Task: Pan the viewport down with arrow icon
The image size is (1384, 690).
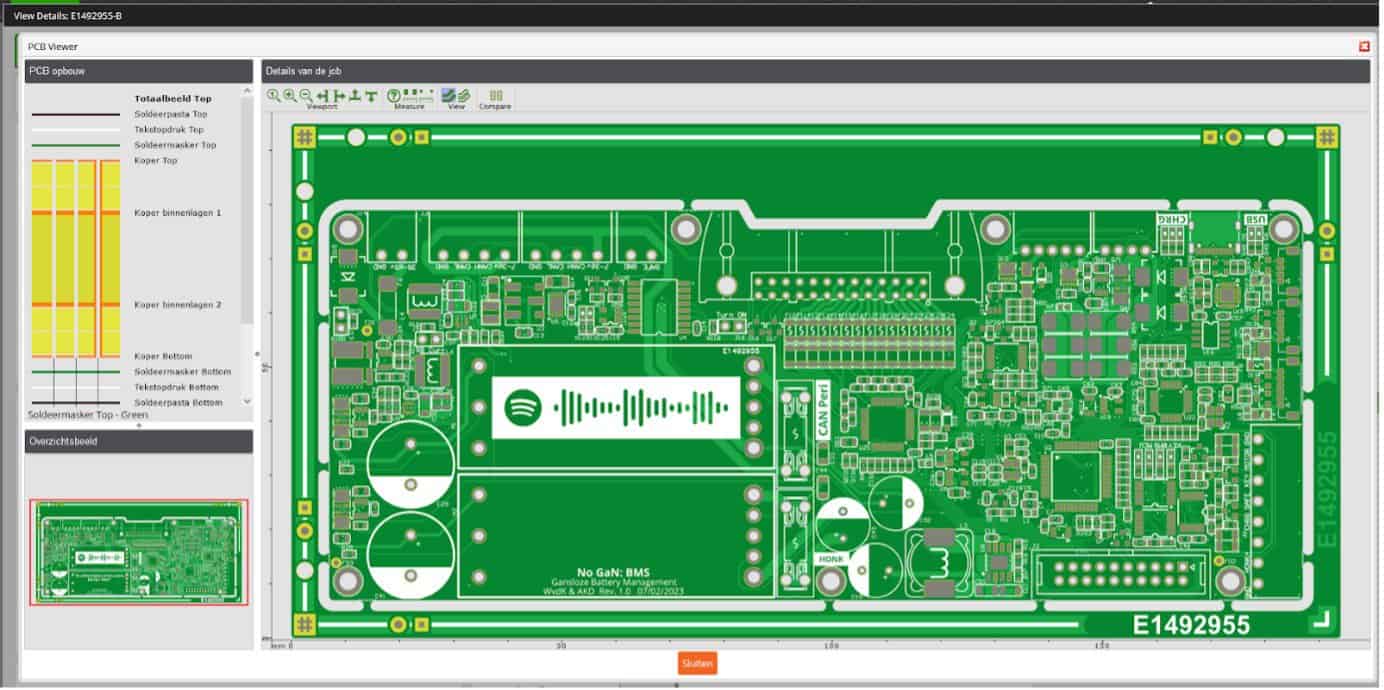Action: 370,95
